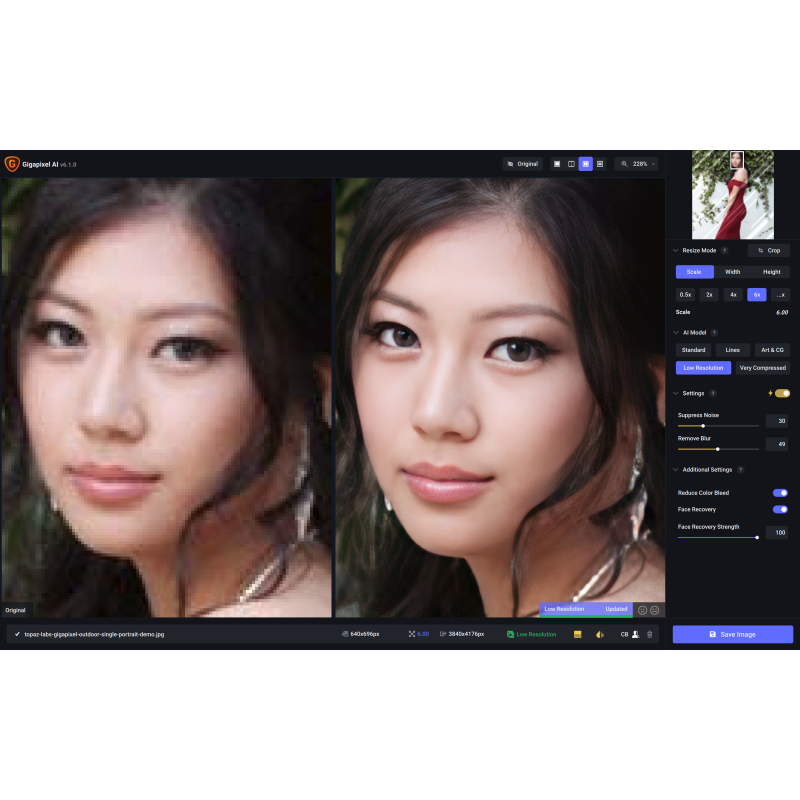Click the Gigapixel AI logo icon

12,164
